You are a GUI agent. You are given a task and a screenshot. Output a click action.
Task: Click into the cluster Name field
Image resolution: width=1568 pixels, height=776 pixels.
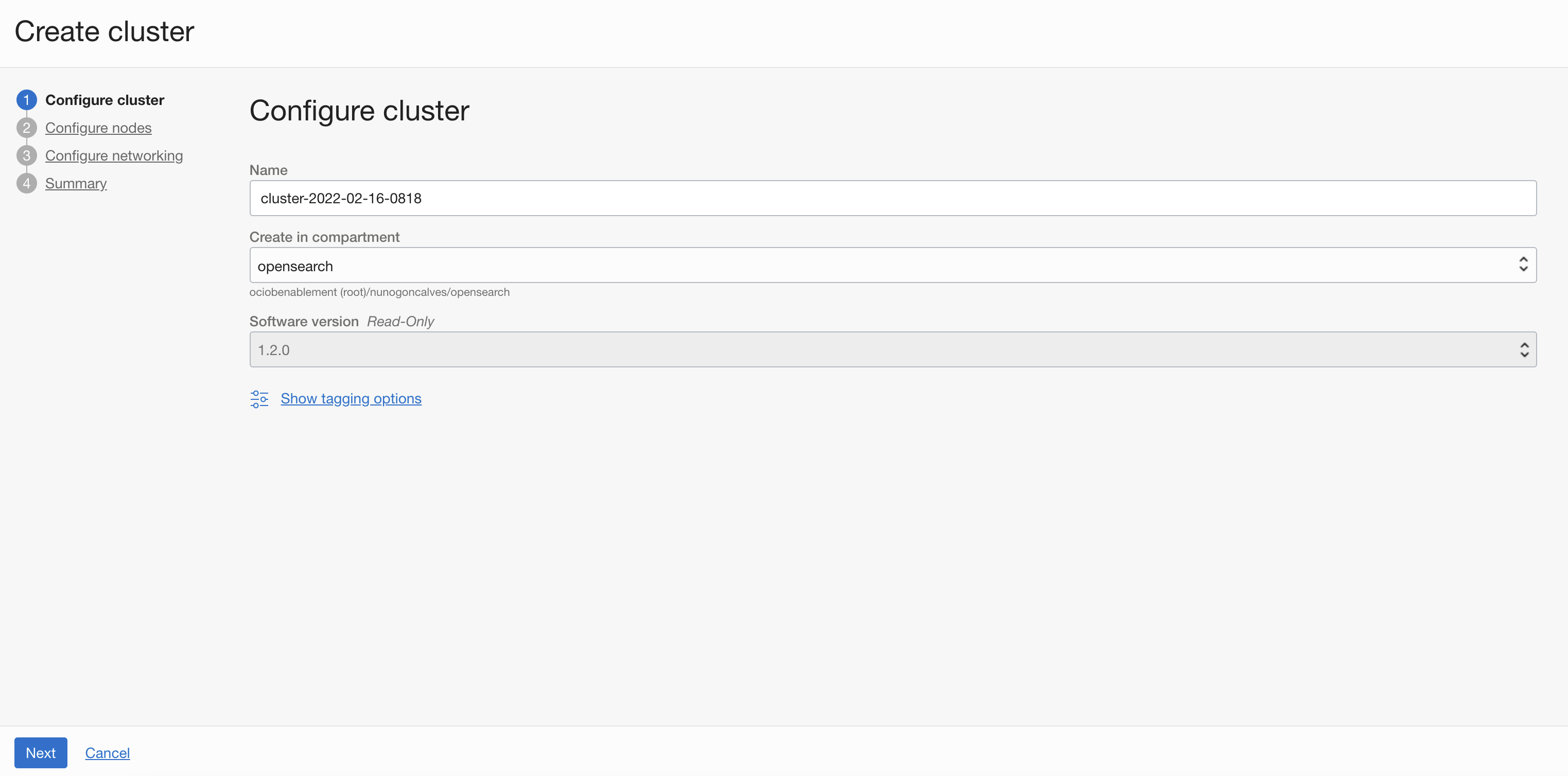coord(892,198)
